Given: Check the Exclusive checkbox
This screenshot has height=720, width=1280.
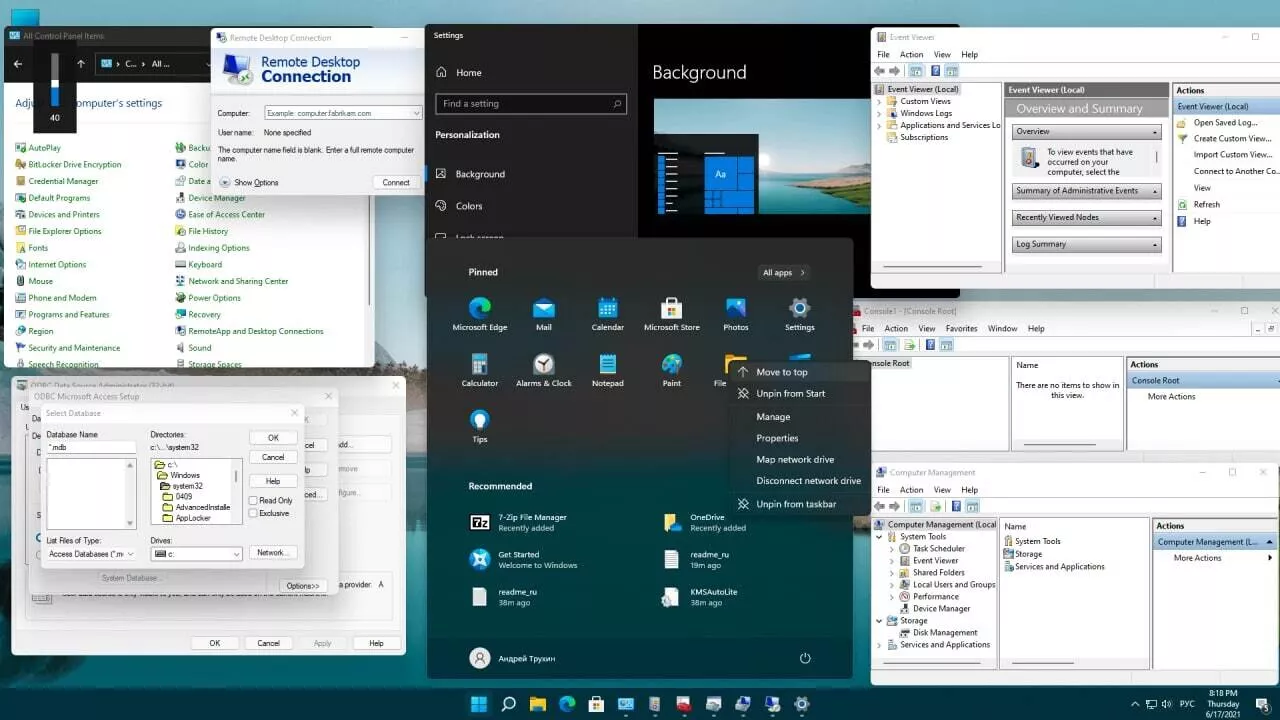Looking at the screenshot, I should tap(253, 513).
